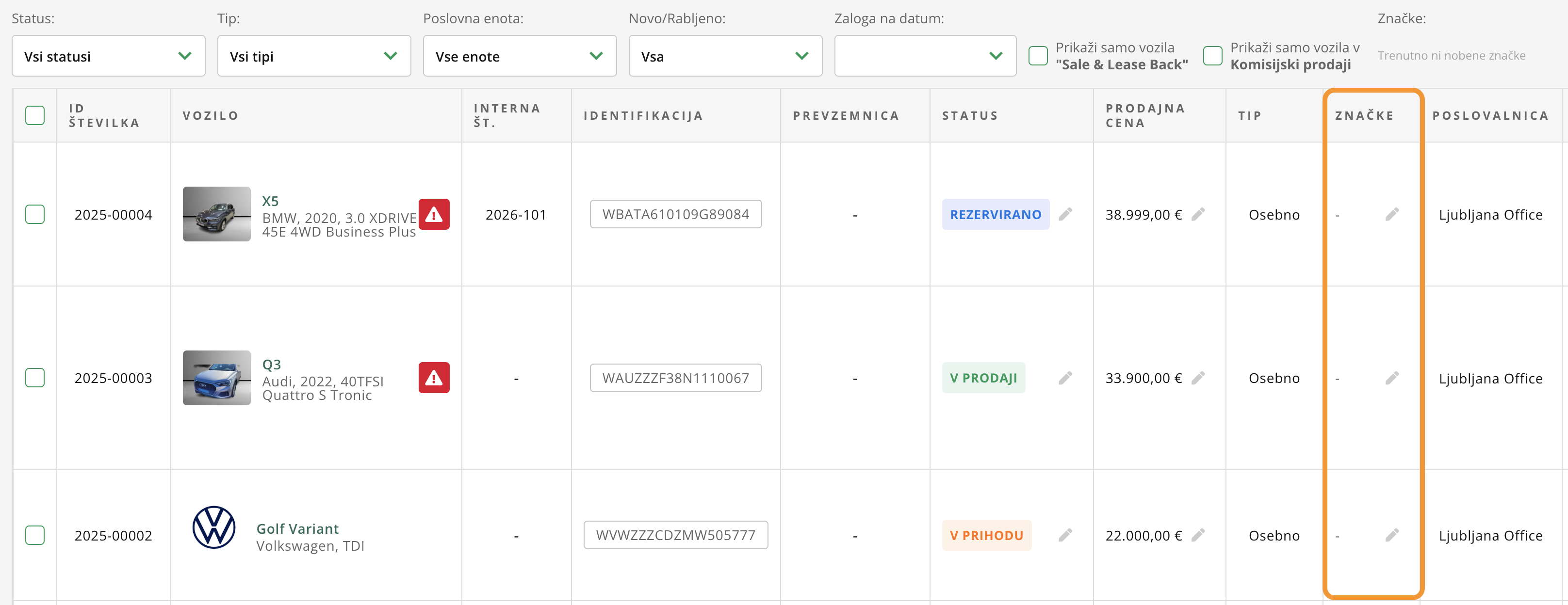Sort by Prodajna cena column header
Viewport: 1568px width, 605px height.
point(1144,115)
